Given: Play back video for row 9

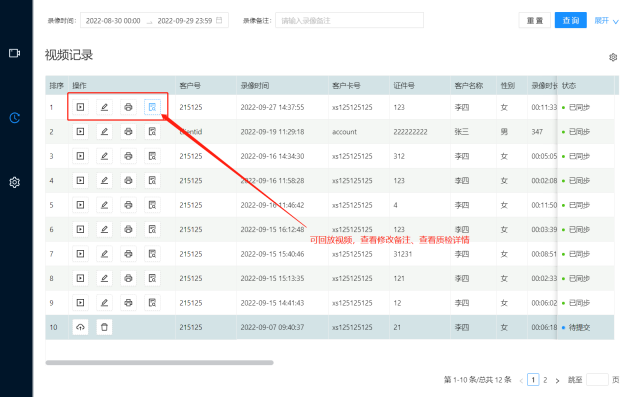Looking at the screenshot, I should click(x=80, y=303).
